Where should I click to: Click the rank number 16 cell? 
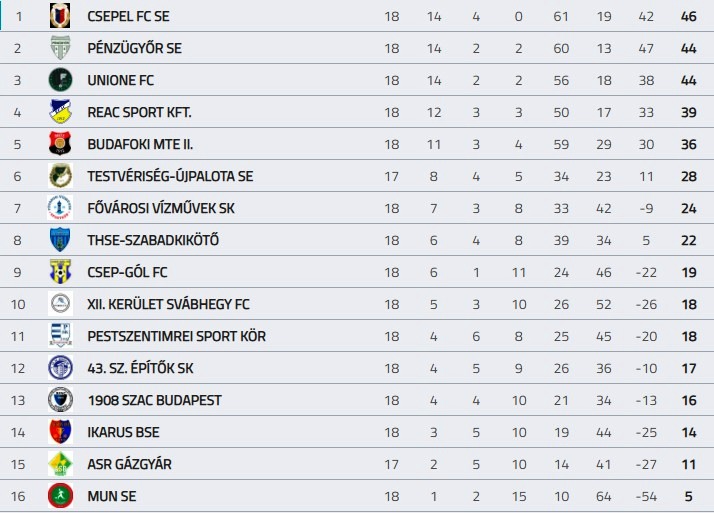pyautogui.click(x=18, y=496)
